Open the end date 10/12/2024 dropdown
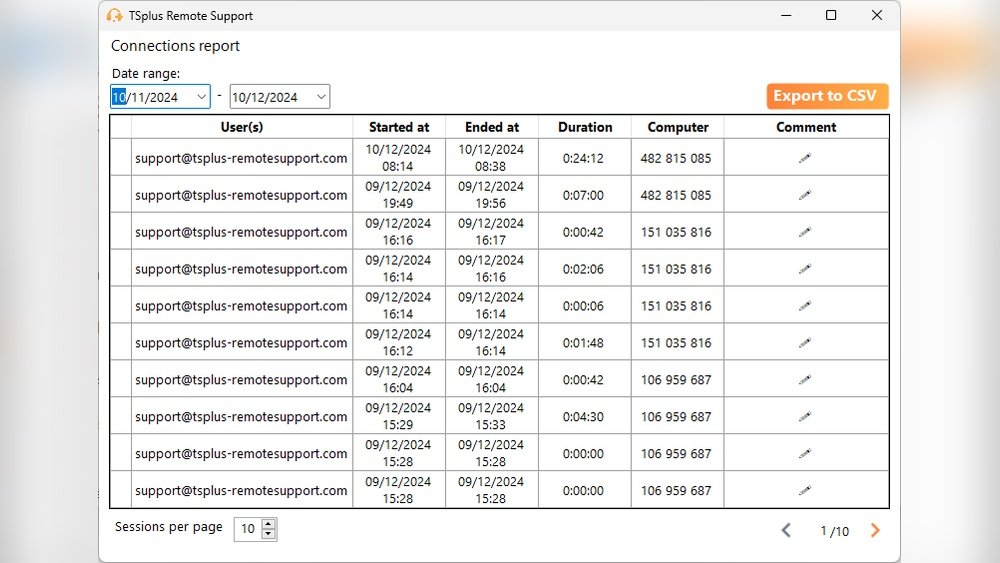 (321, 97)
